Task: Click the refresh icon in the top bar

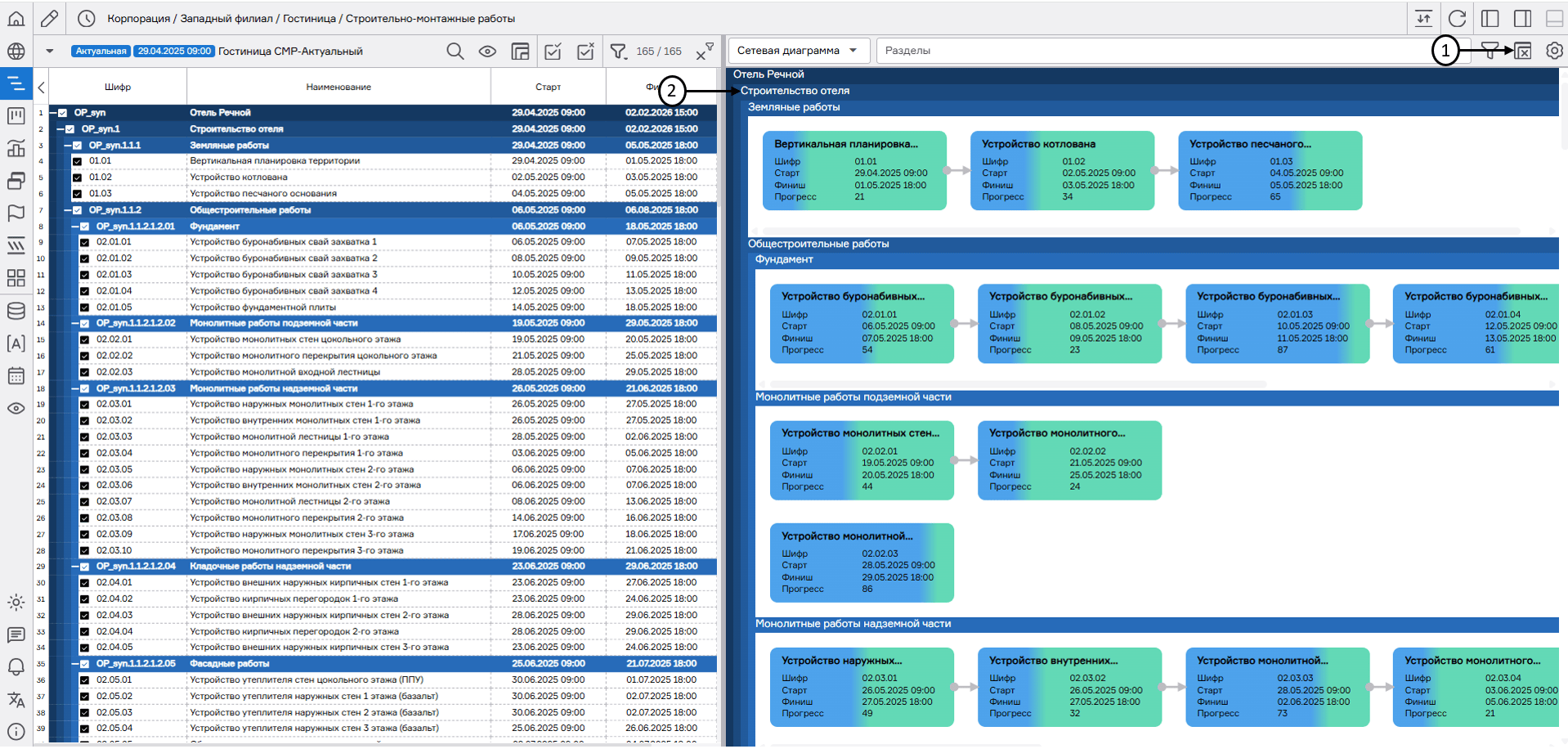Action: tap(1457, 18)
